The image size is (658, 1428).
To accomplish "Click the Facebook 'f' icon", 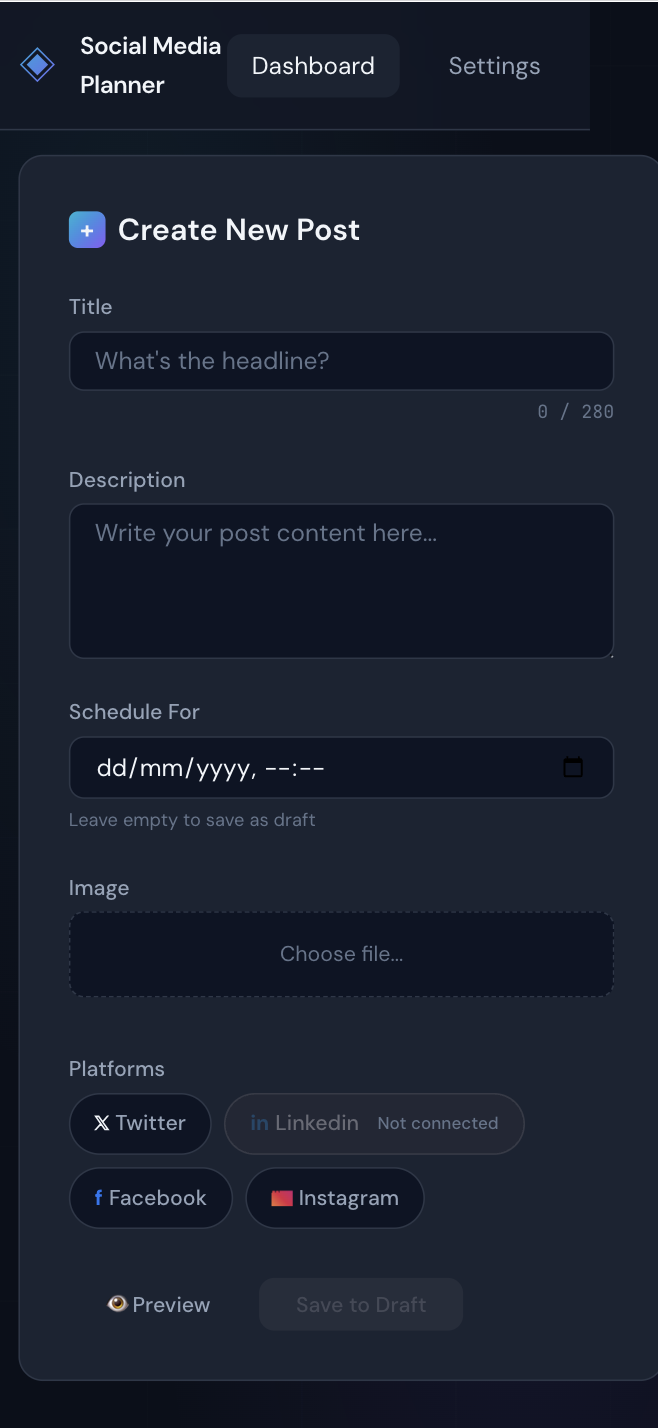I will pos(98,1197).
